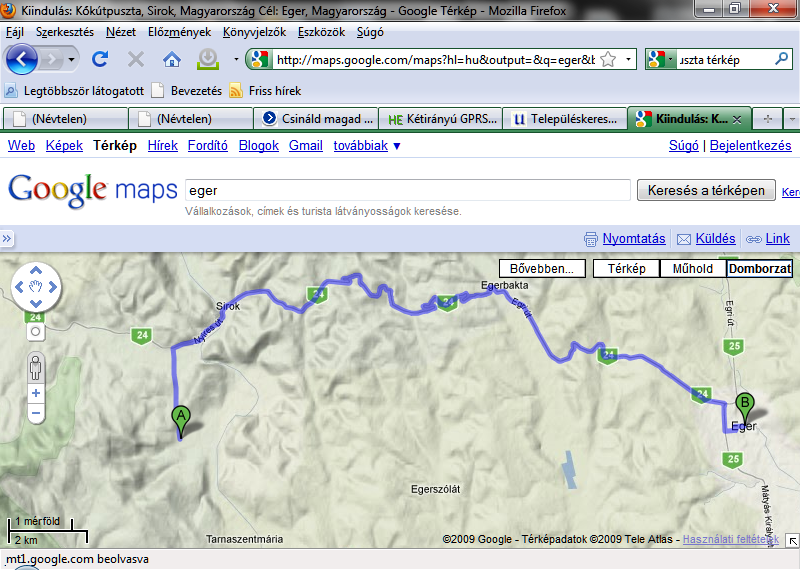800x570 pixels.
Task: Open the back/forward history dropdown
Action: (x=71, y=60)
